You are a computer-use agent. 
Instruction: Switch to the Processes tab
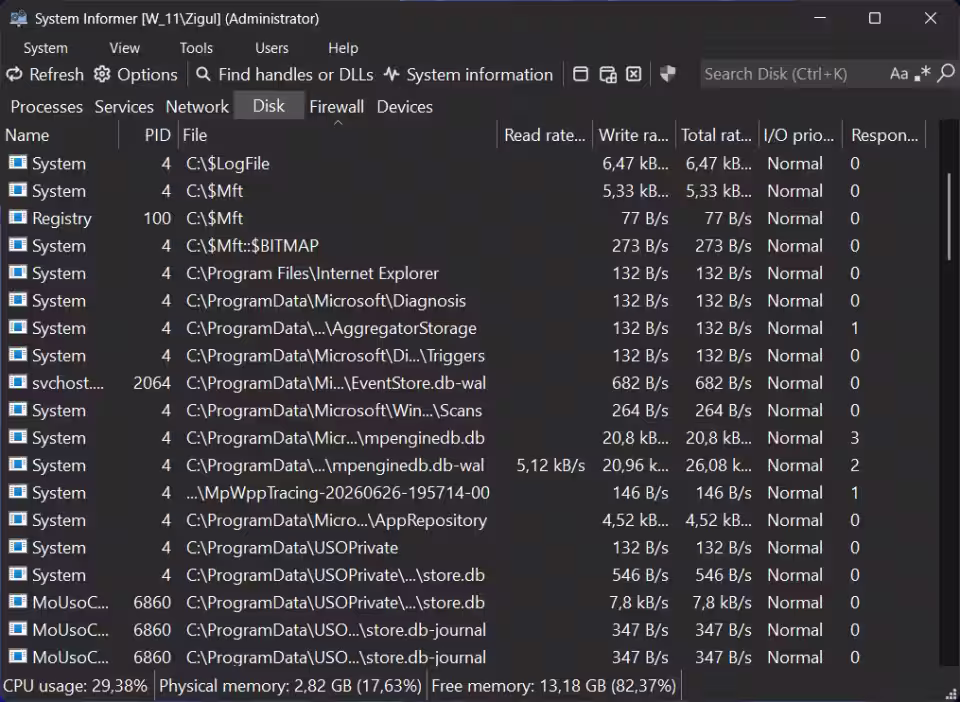pyautogui.click(x=47, y=106)
